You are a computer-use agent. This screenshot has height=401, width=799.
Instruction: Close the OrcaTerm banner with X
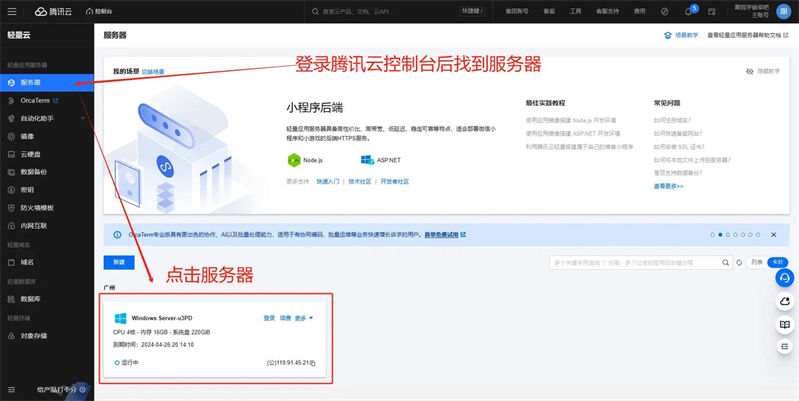pos(773,235)
